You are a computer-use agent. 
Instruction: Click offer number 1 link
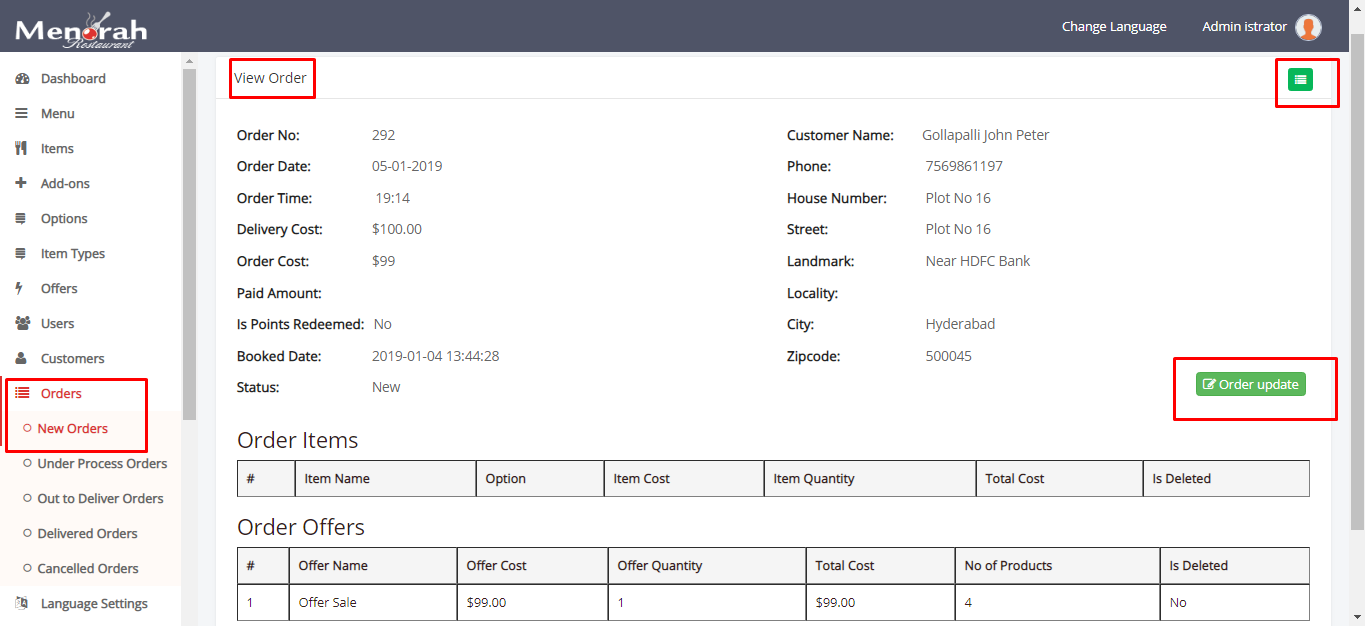[250, 603]
